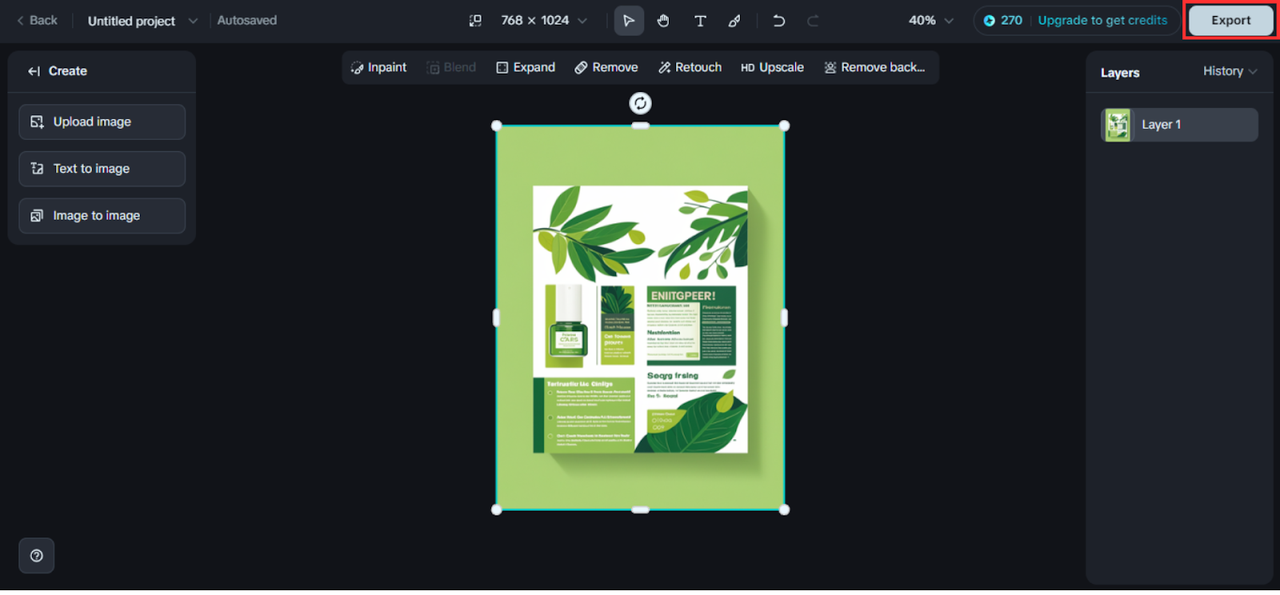Click the Export button
This screenshot has height=595, width=1280.
click(1231, 20)
